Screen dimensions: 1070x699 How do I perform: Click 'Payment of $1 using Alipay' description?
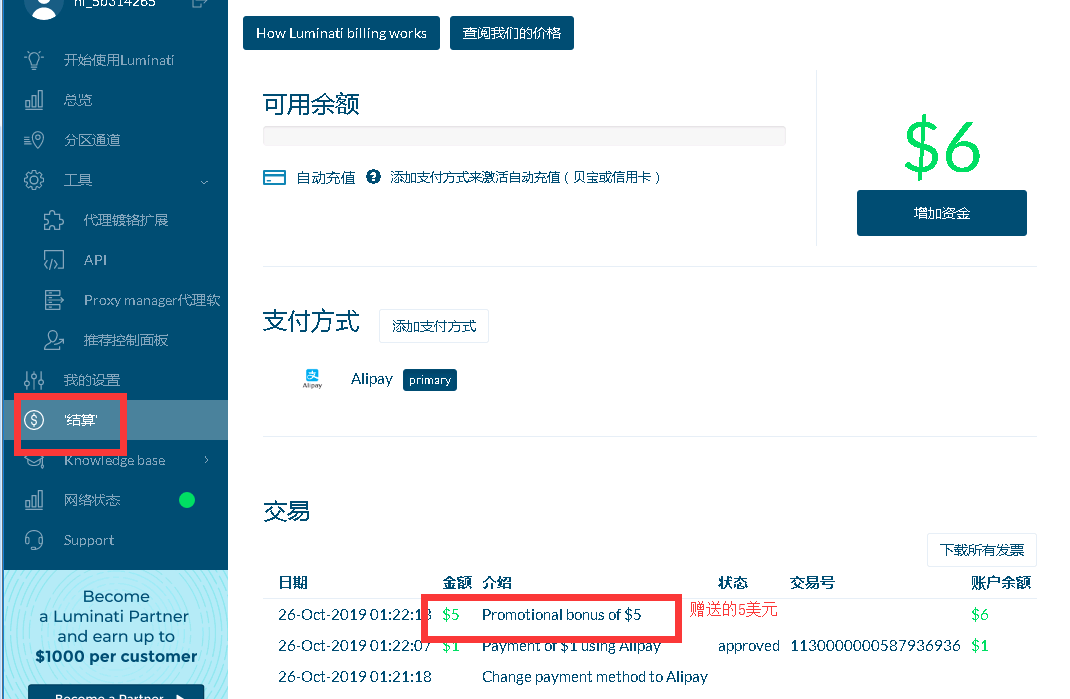point(571,646)
